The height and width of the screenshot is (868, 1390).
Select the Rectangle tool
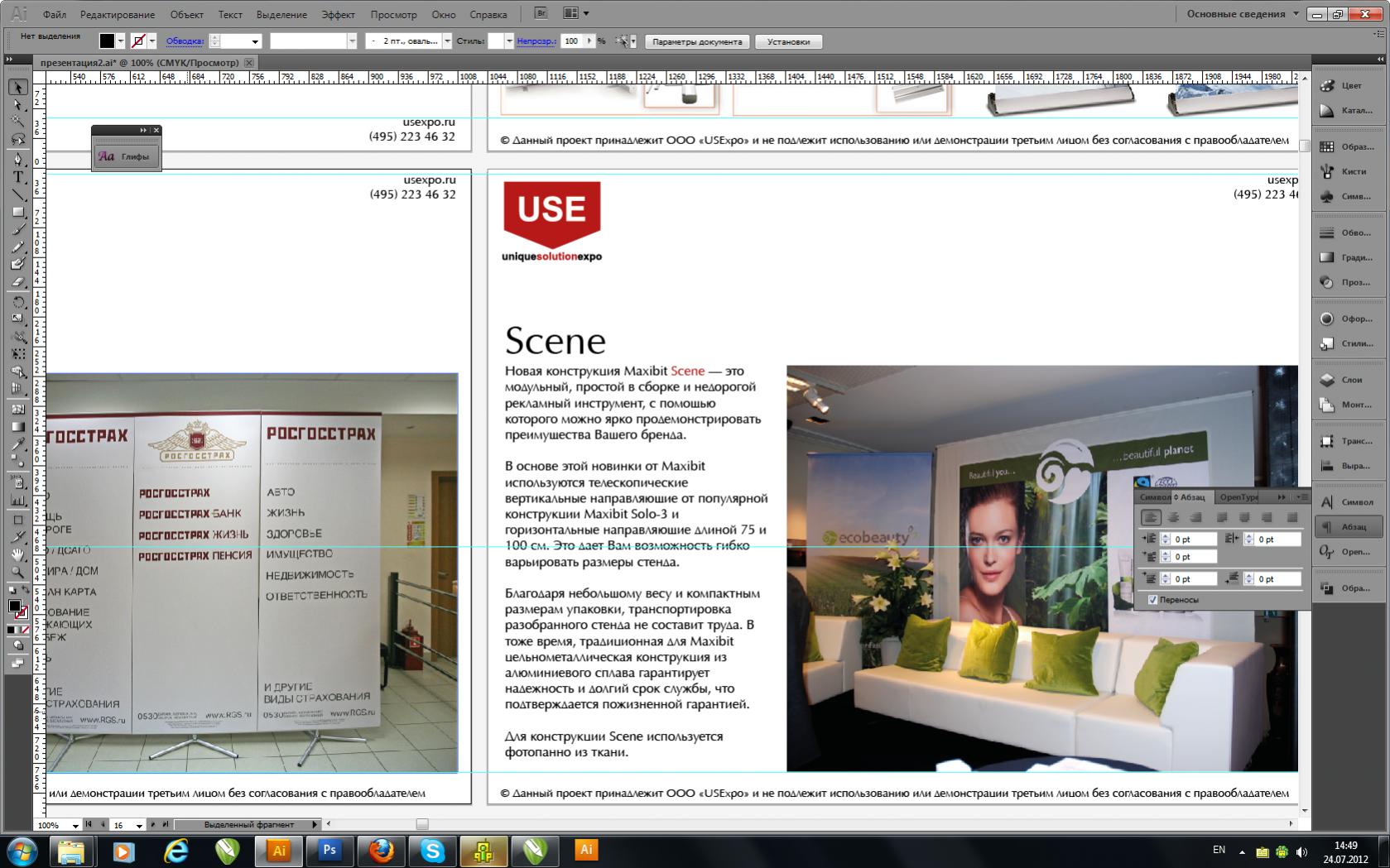[x=17, y=212]
